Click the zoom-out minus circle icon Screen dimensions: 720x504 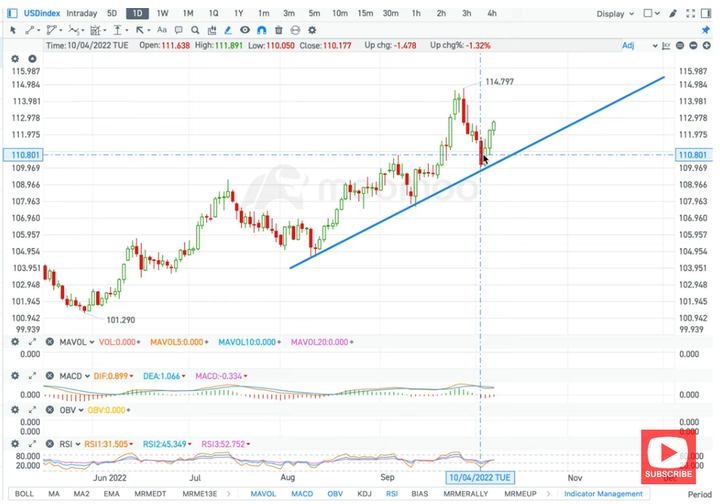click(x=693, y=45)
